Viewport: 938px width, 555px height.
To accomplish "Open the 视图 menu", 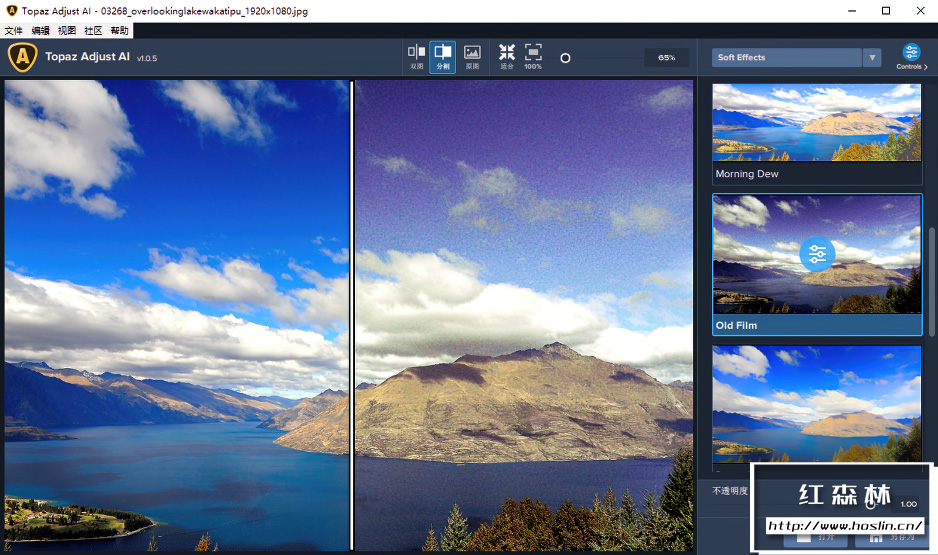I will click(x=66, y=31).
